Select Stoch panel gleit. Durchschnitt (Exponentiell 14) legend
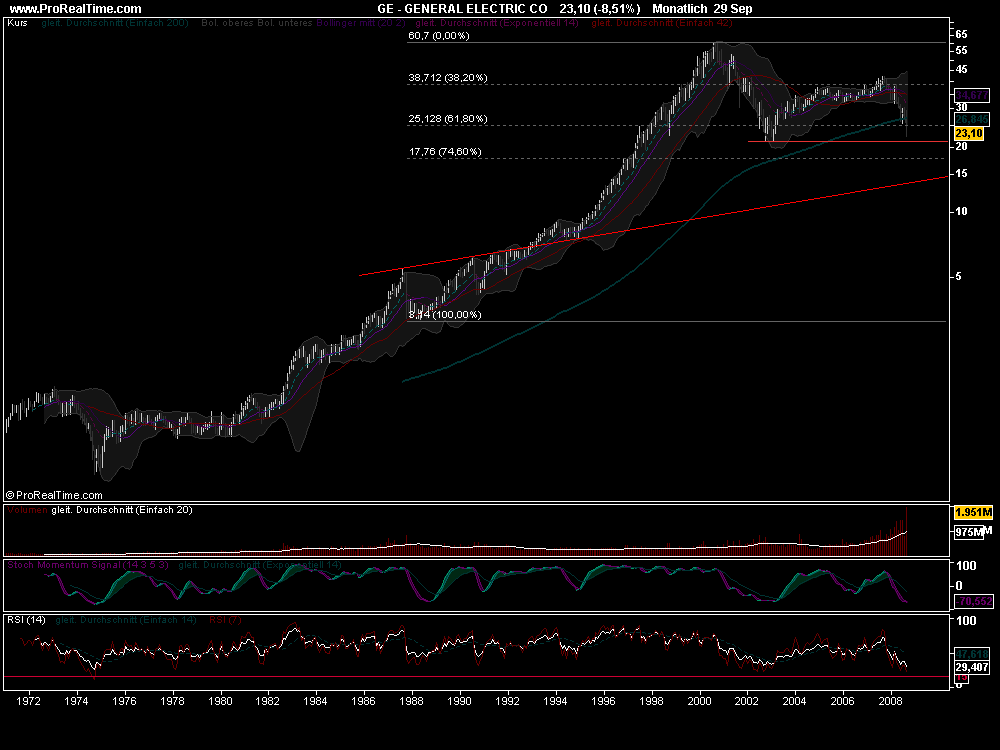The height and width of the screenshot is (750, 1000). click(x=260, y=564)
